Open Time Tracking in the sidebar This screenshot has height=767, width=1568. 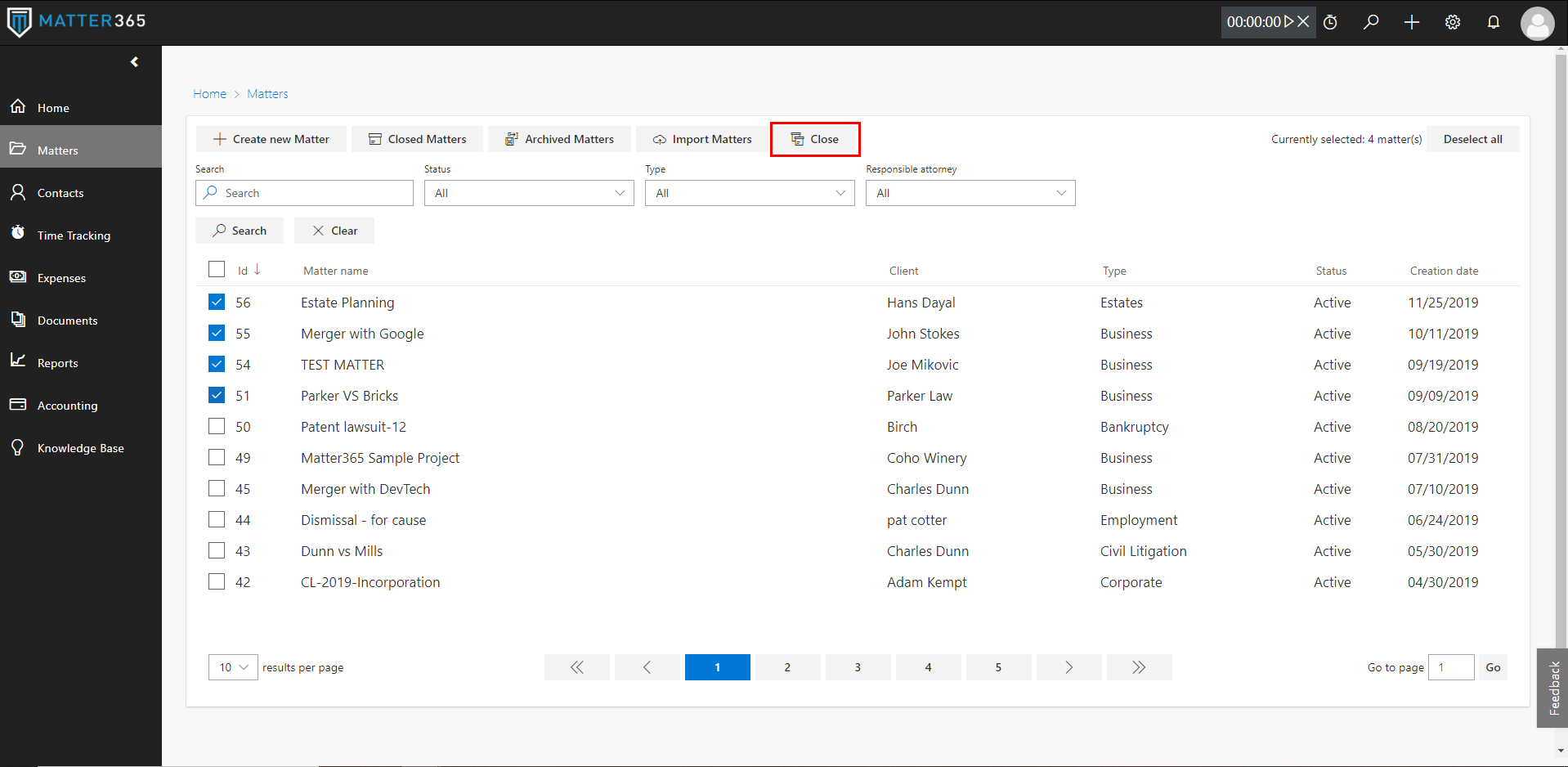tap(74, 235)
